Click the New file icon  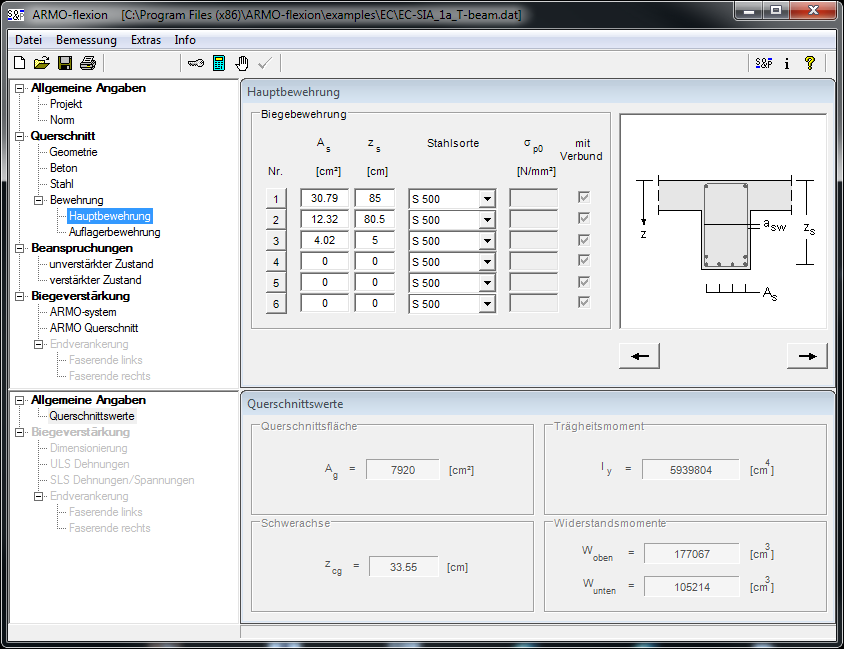19,63
